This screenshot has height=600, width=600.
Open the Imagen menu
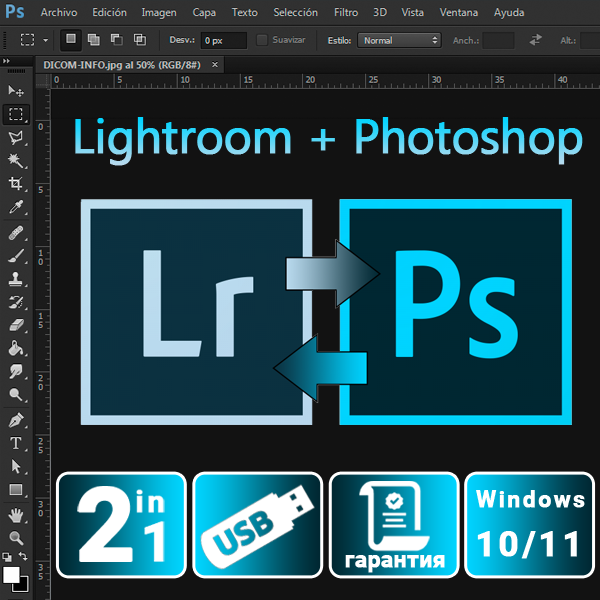click(x=159, y=13)
